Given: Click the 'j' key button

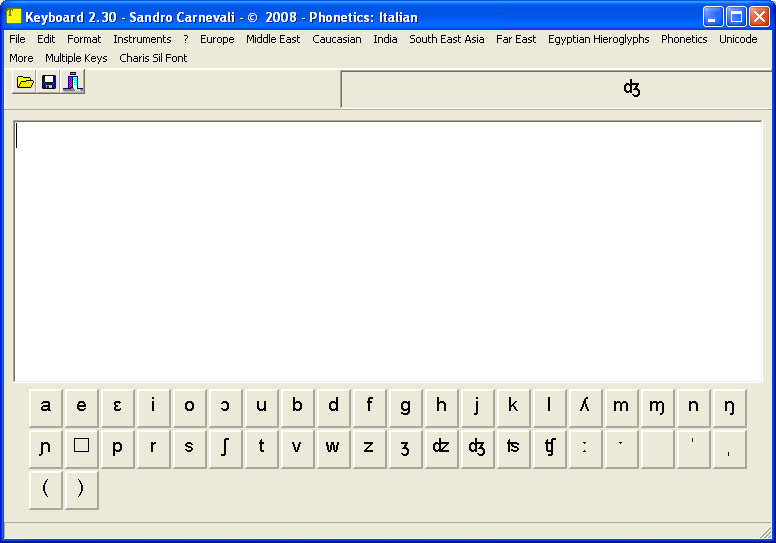Looking at the screenshot, I should tap(478, 408).
